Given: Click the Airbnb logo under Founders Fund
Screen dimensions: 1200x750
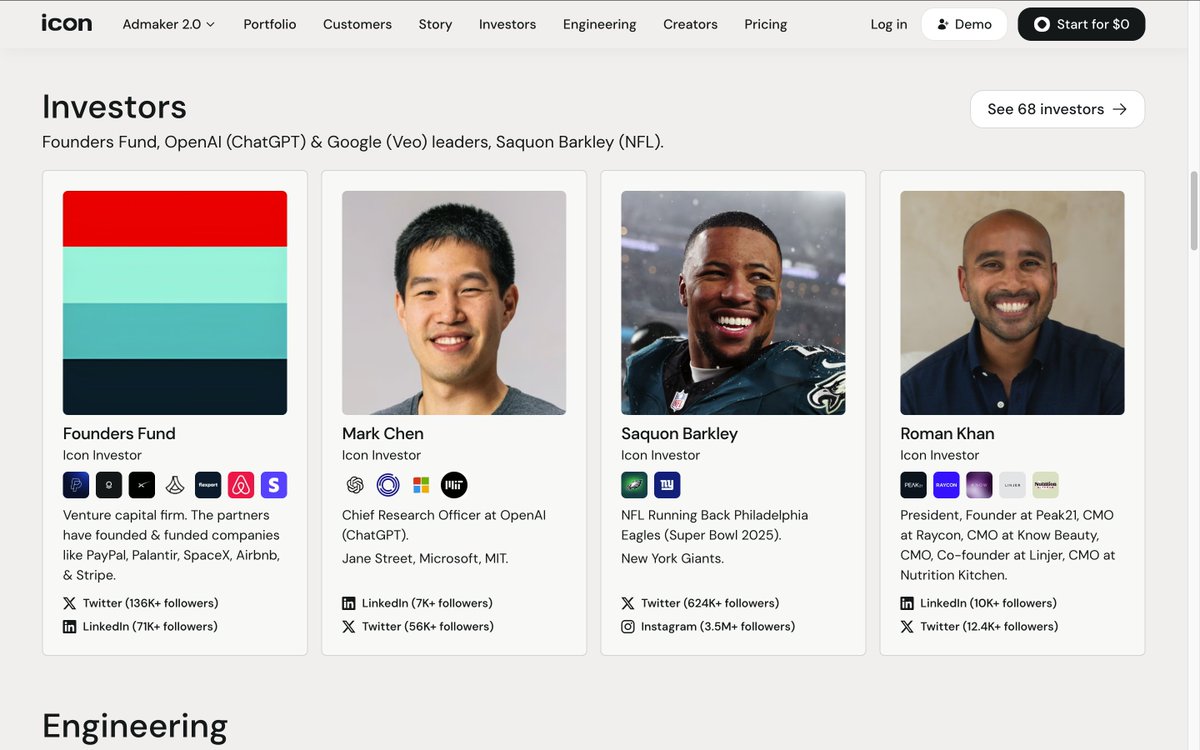Looking at the screenshot, I should tap(241, 485).
